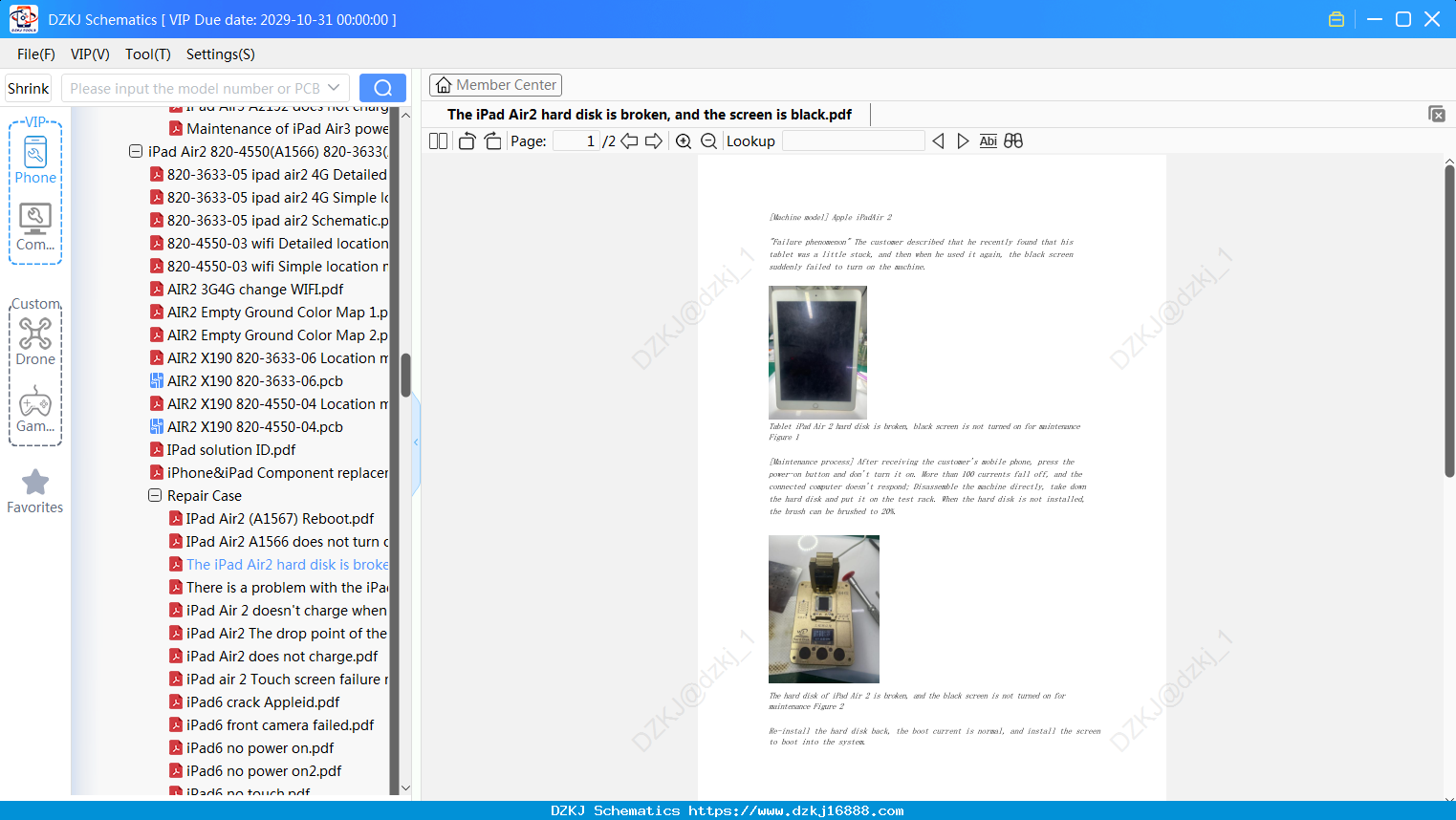The image size is (1456, 820).
Task: Find previous Lookup match
Action: pyautogui.click(x=938, y=141)
